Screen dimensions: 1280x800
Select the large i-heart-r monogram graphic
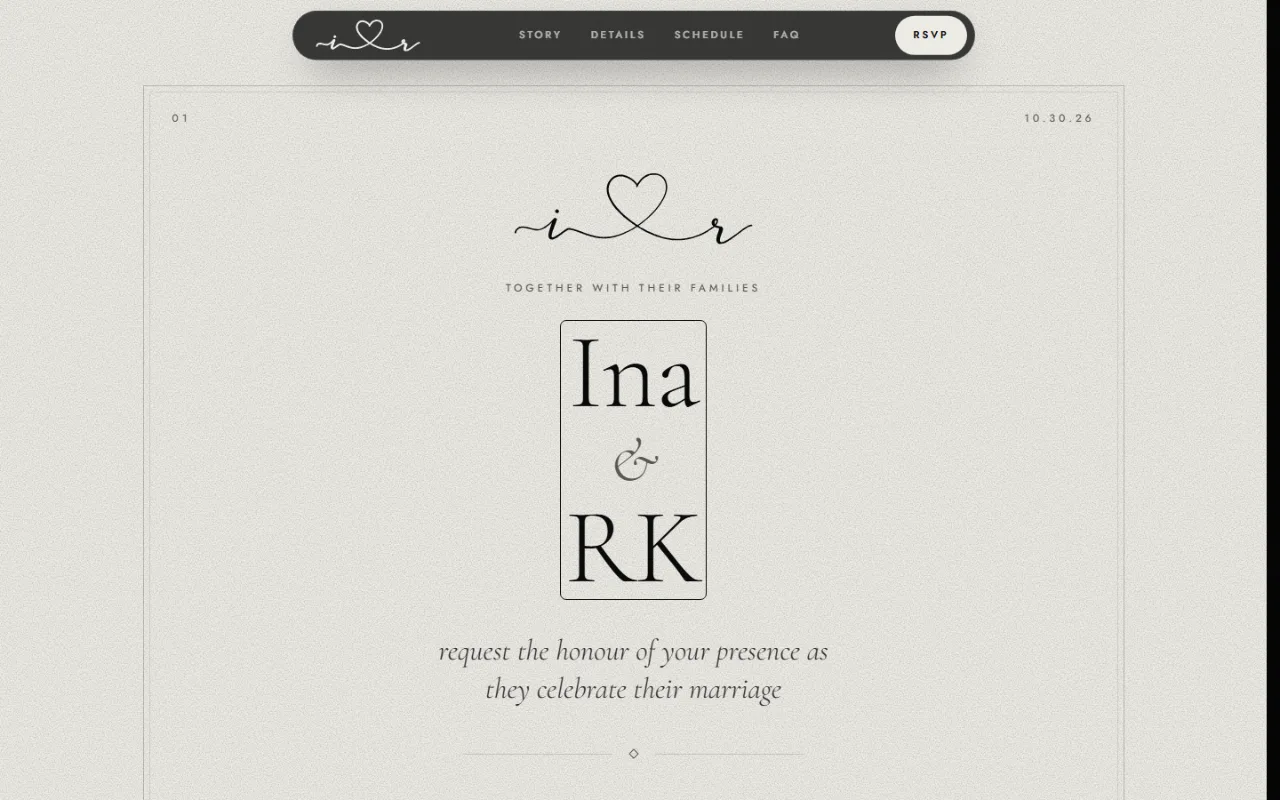633,209
